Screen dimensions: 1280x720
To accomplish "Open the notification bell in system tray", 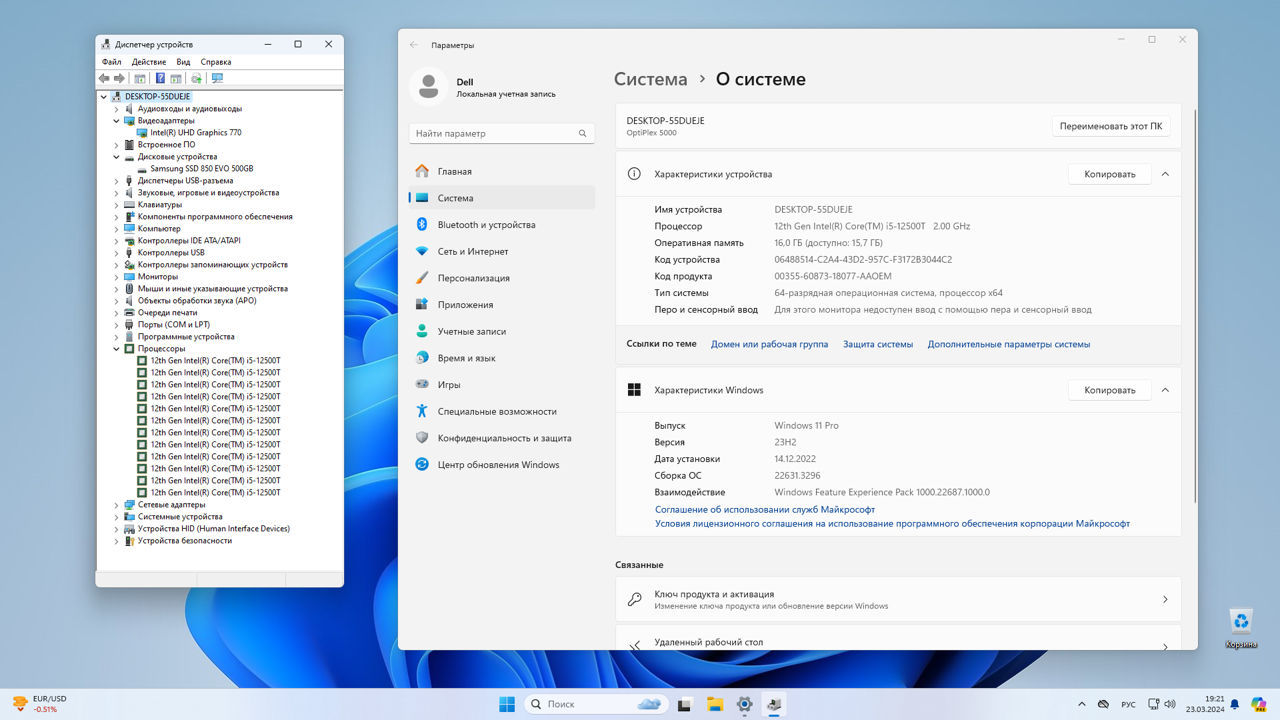I will [1234, 704].
